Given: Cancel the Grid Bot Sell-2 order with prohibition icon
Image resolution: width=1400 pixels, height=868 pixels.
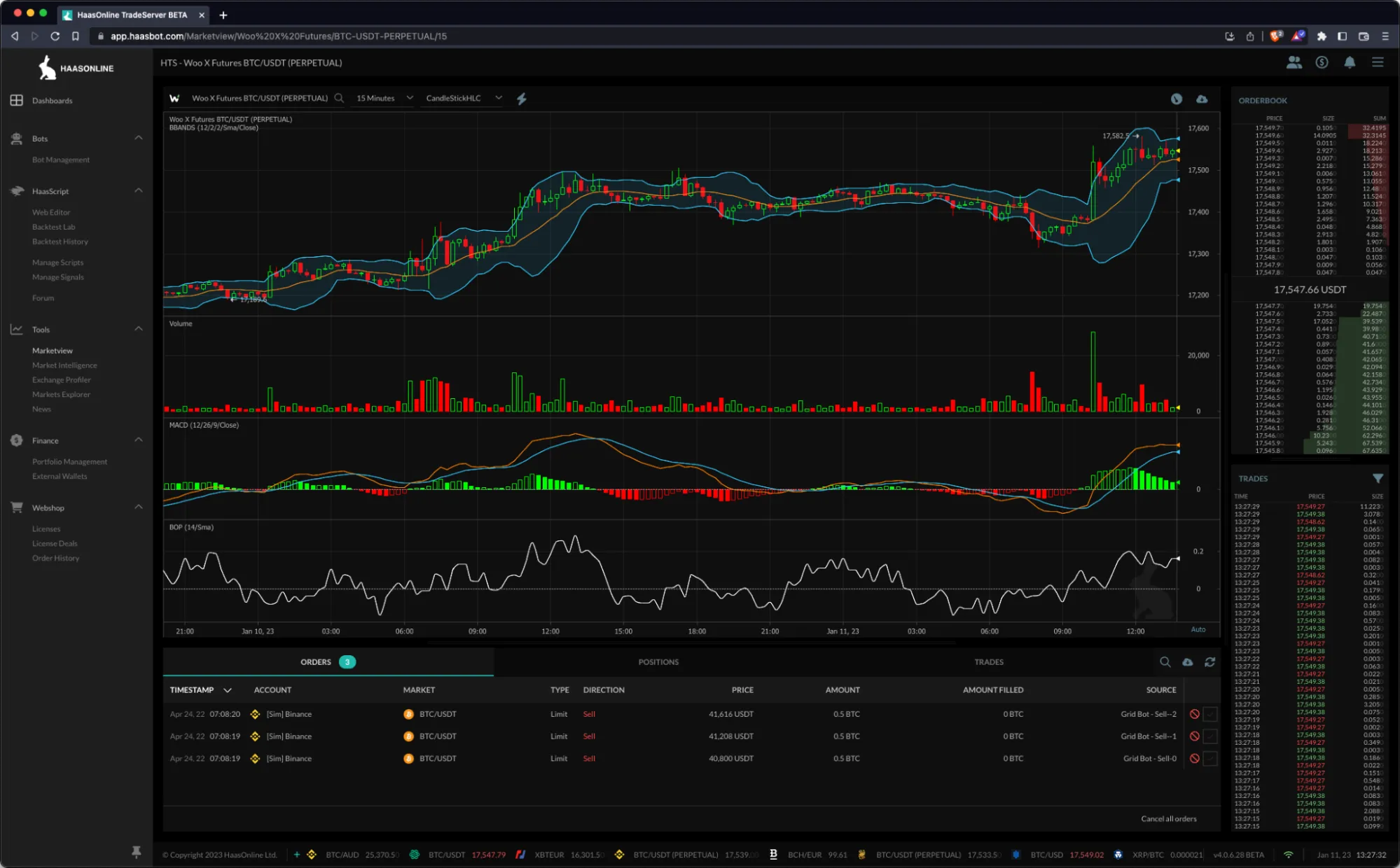Looking at the screenshot, I should 1194,714.
